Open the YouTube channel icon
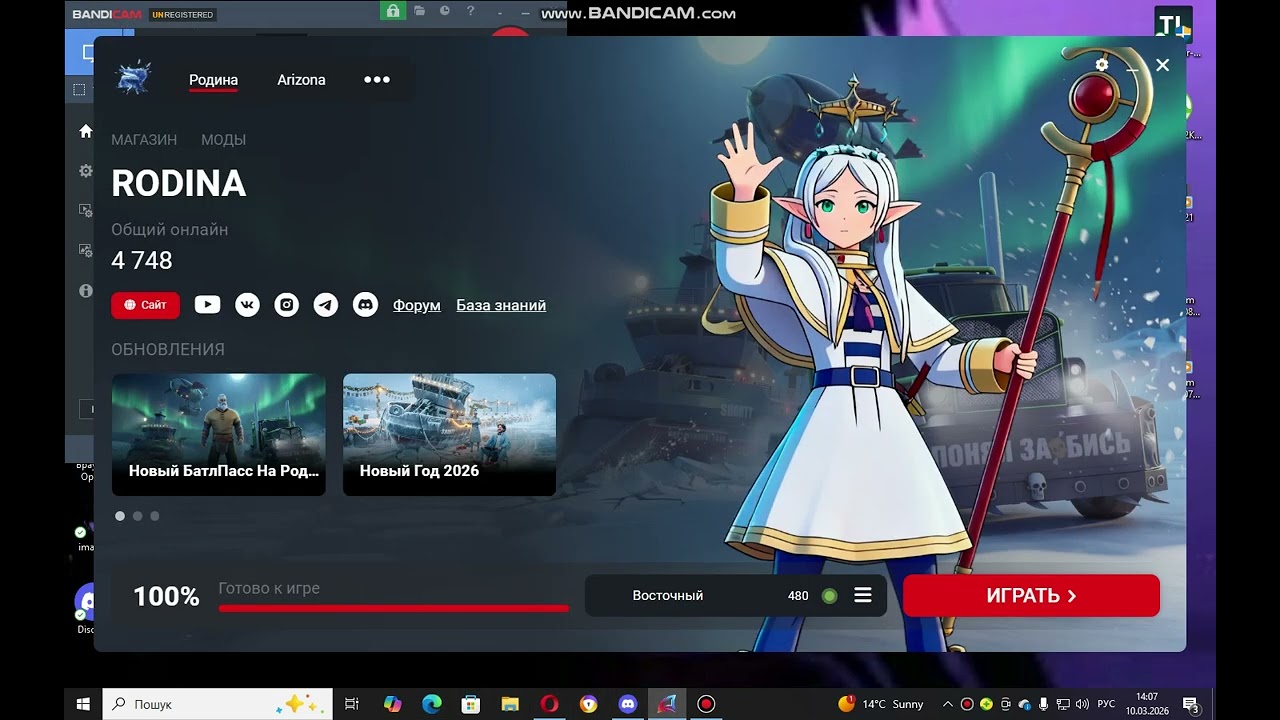 (207, 305)
